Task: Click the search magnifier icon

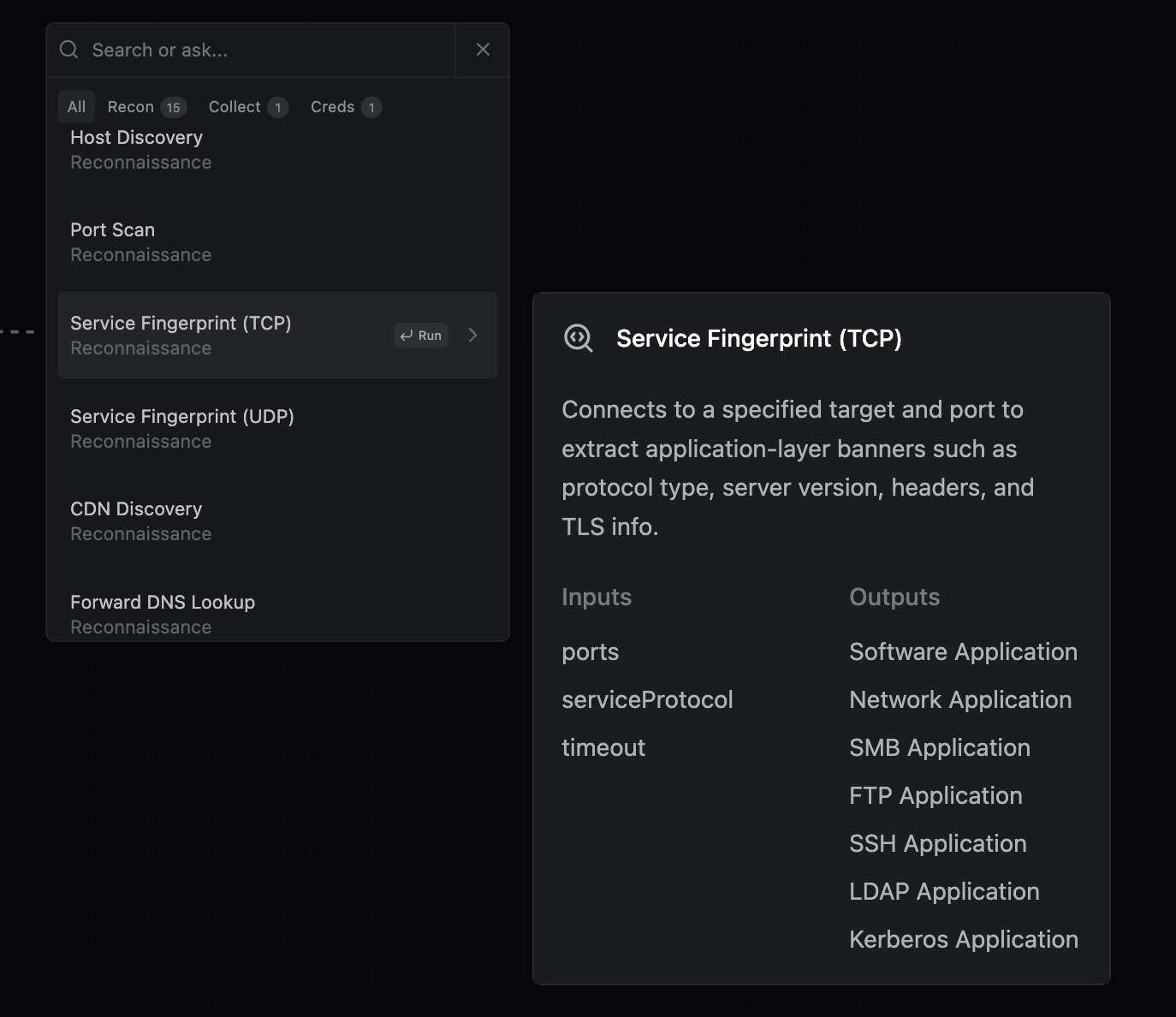Action: click(69, 50)
